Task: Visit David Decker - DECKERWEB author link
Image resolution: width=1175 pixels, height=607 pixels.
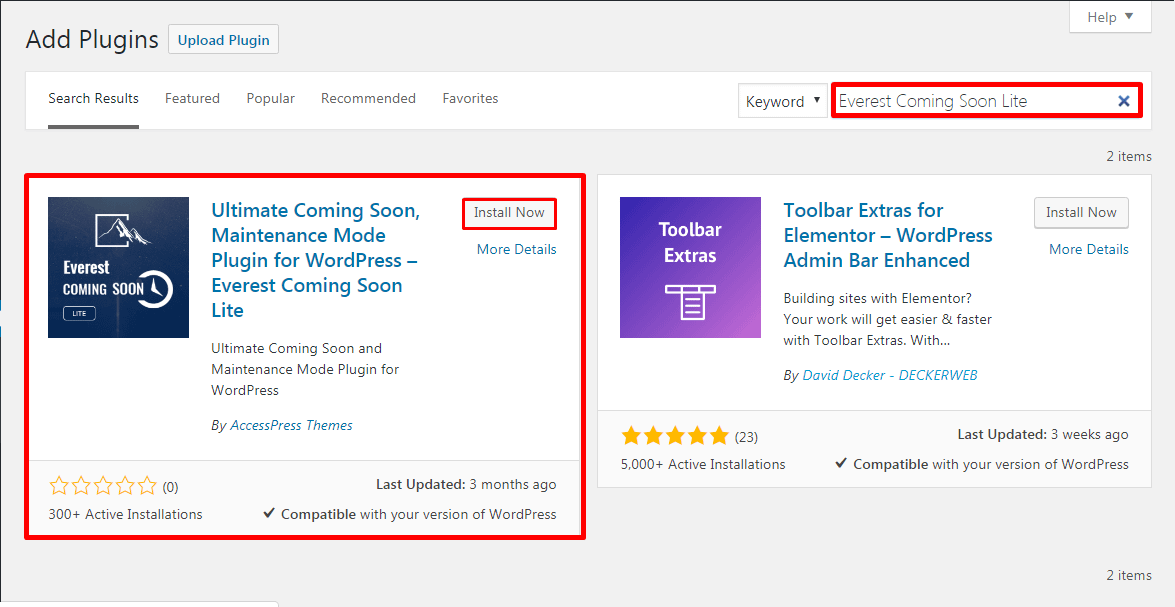Action: click(x=890, y=375)
